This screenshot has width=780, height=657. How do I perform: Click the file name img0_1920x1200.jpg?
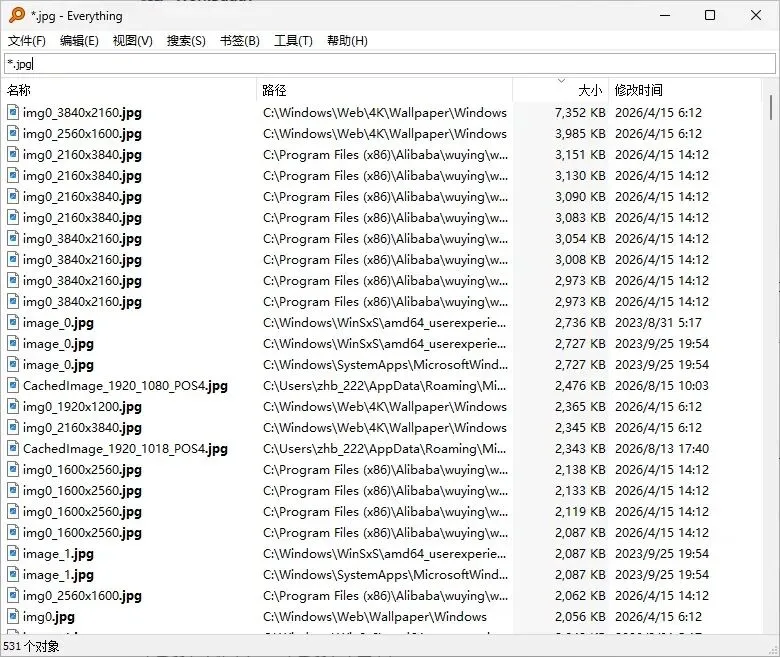tap(82, 407)
